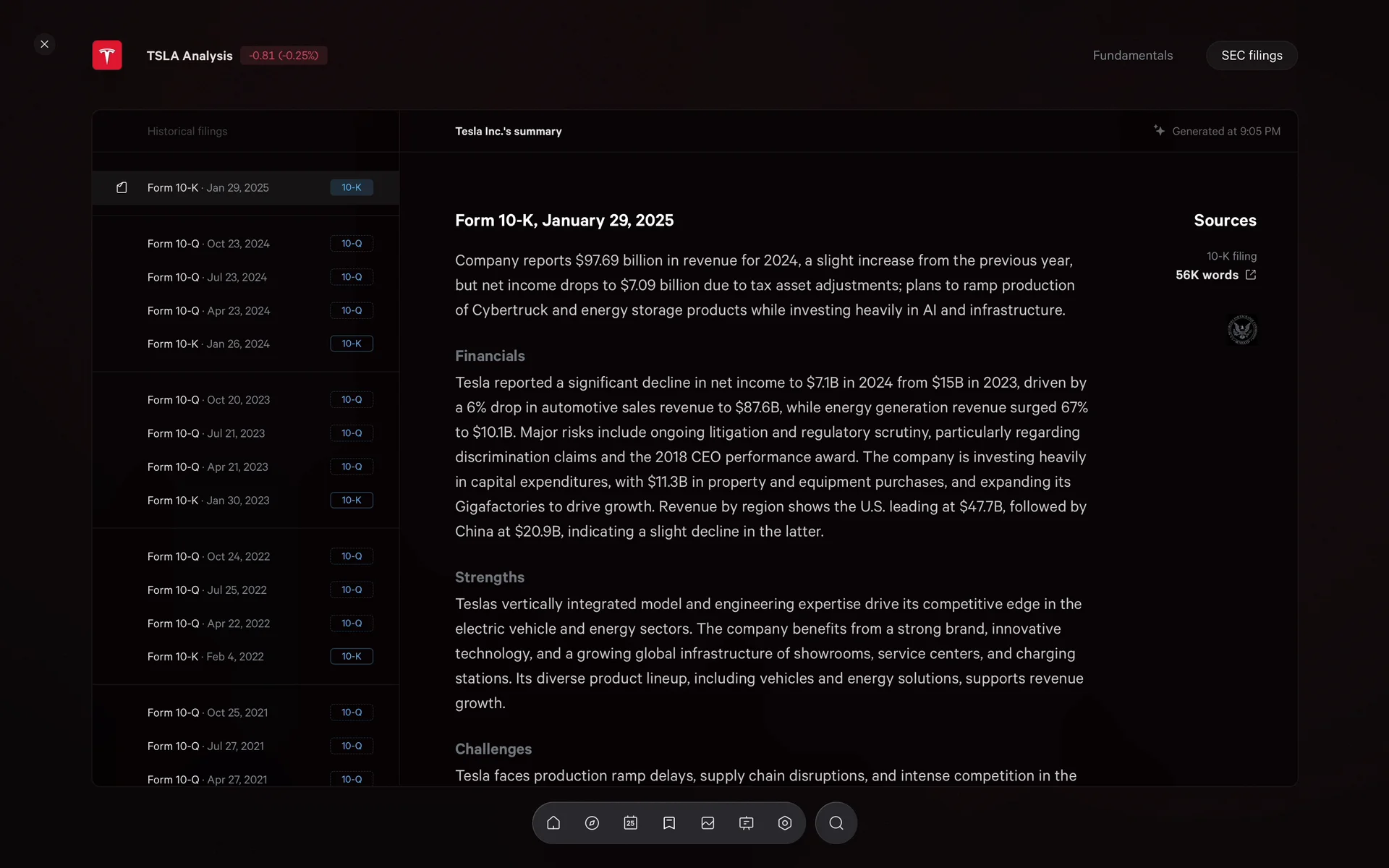Select the SEC filings tab
This screenshot has height=868, width=1389.
[1252, 56]
